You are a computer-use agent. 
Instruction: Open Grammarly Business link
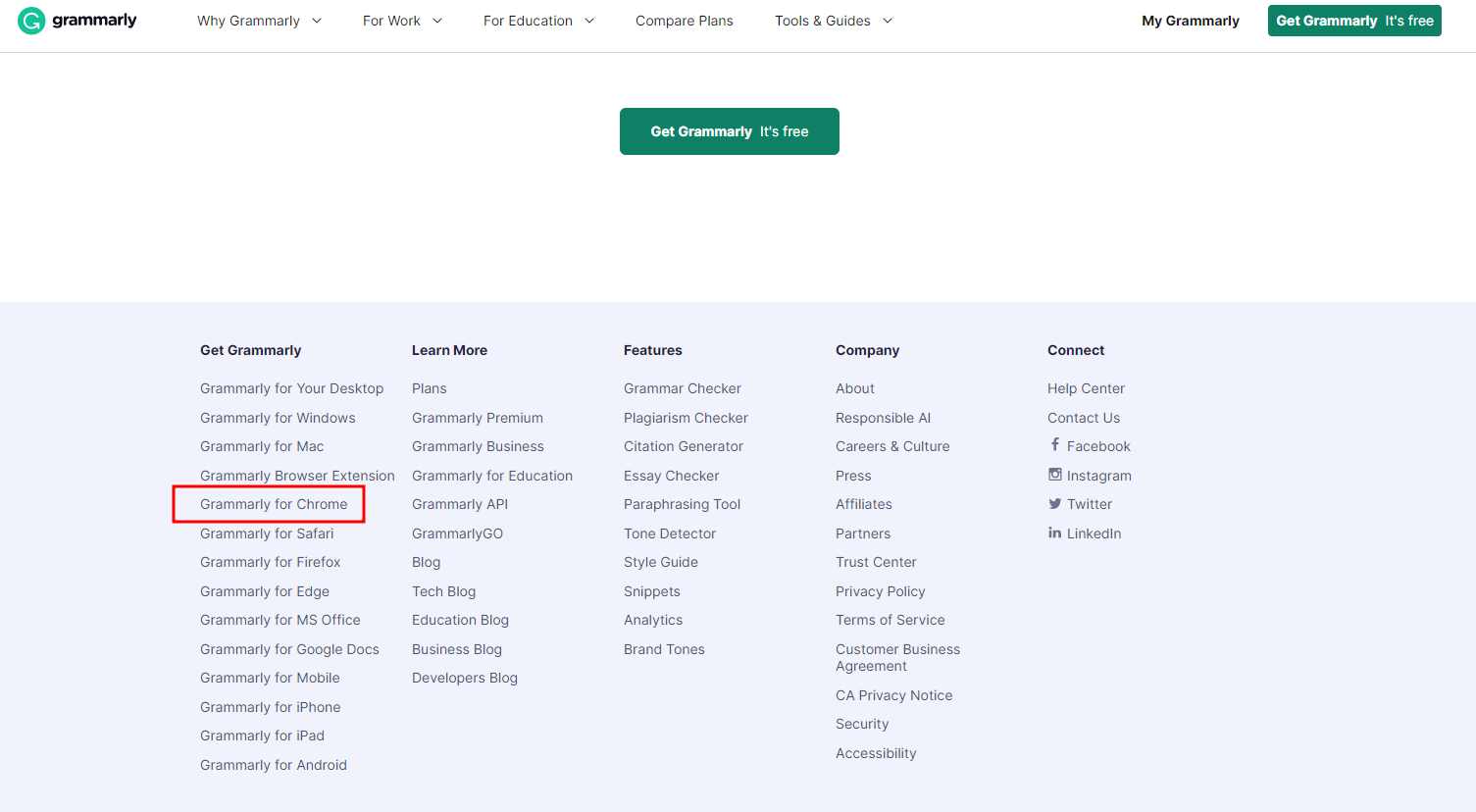coord(478,446)
